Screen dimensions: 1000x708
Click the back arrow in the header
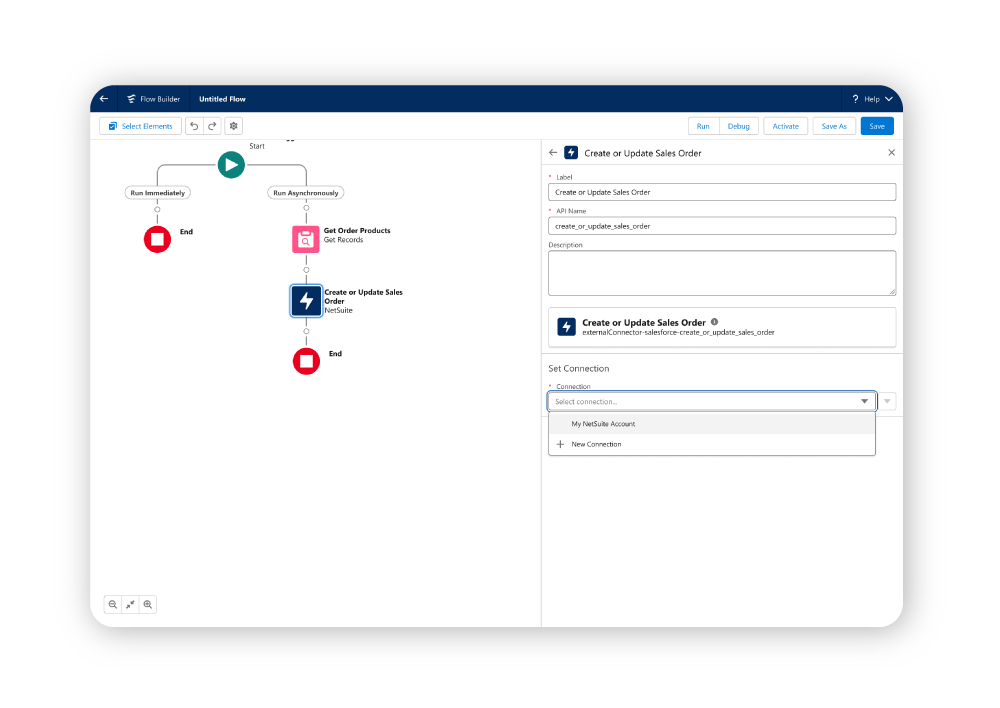click(104, 99)
